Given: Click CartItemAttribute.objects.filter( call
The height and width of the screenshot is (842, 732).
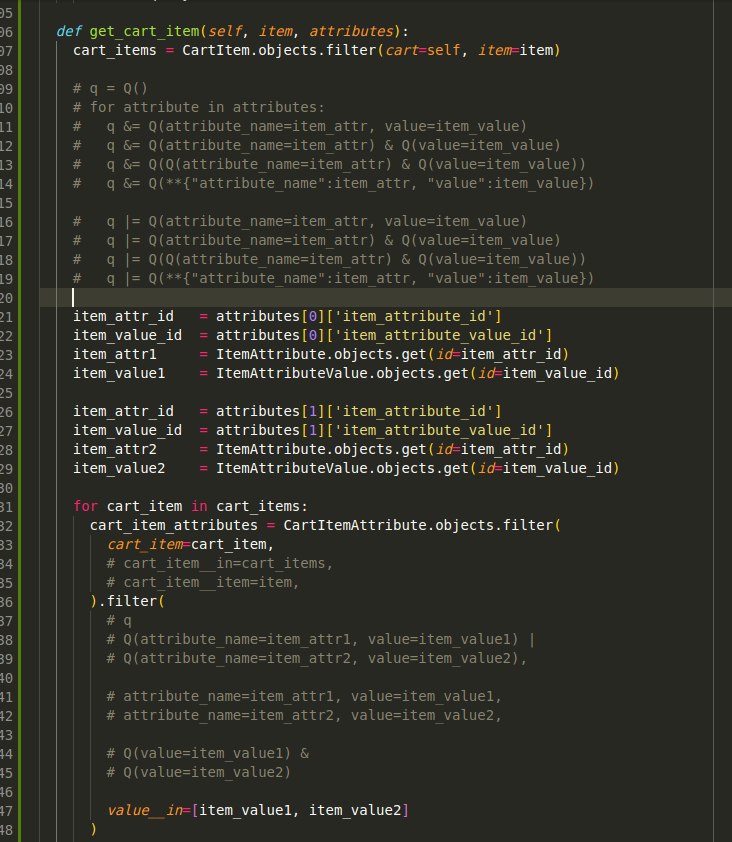Looking at the screenshot, I should click(422, 525).
